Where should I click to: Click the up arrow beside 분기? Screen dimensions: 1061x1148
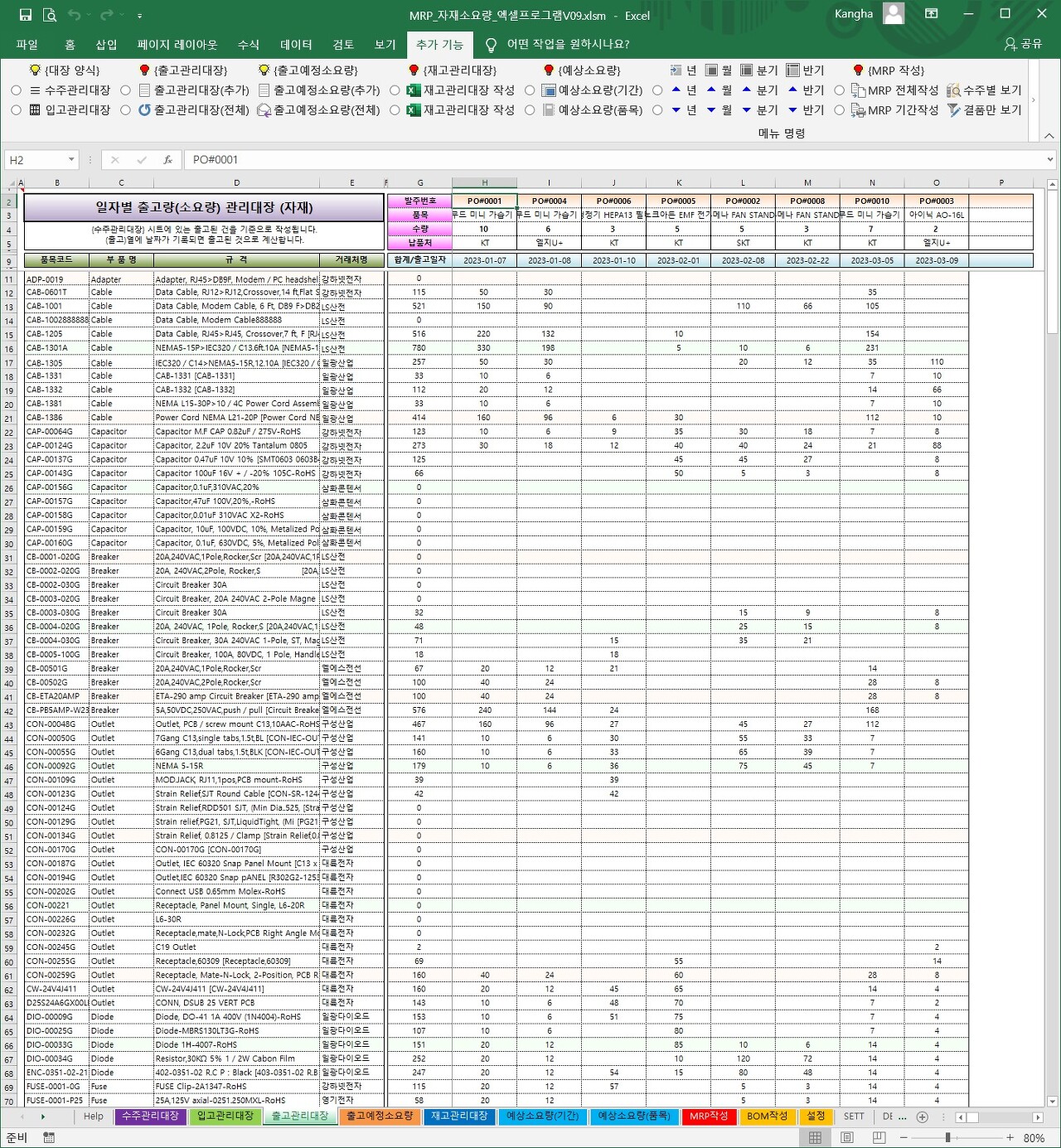click(x=746, y=90)
